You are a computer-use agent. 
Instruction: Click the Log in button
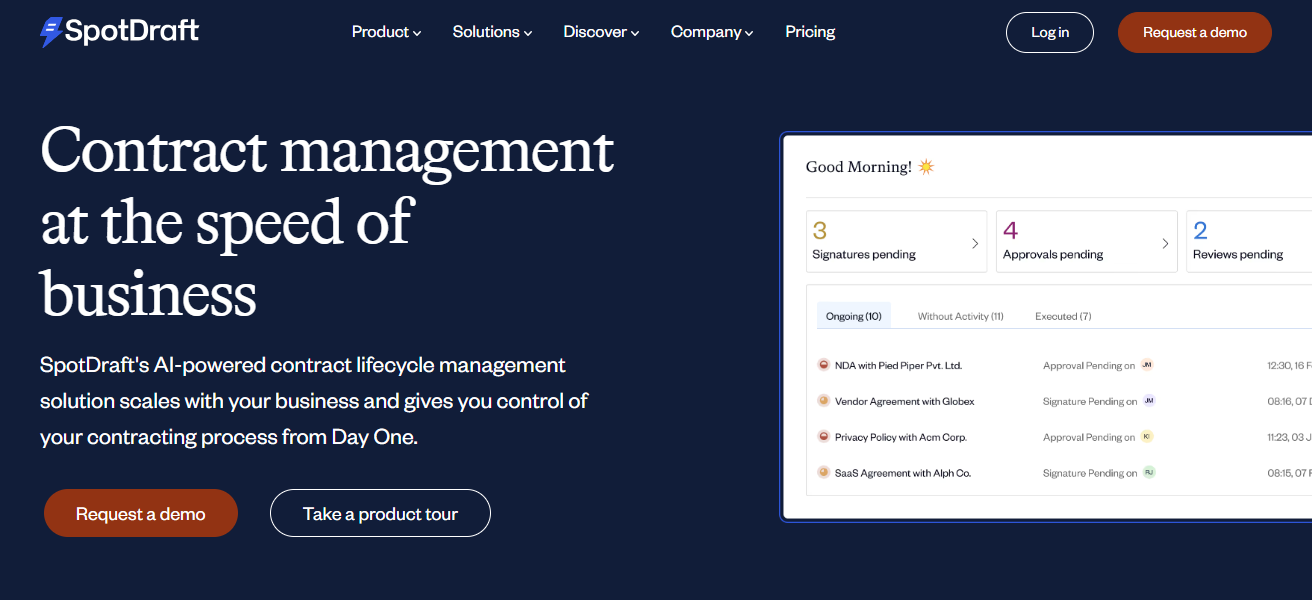click(1050, 32)
